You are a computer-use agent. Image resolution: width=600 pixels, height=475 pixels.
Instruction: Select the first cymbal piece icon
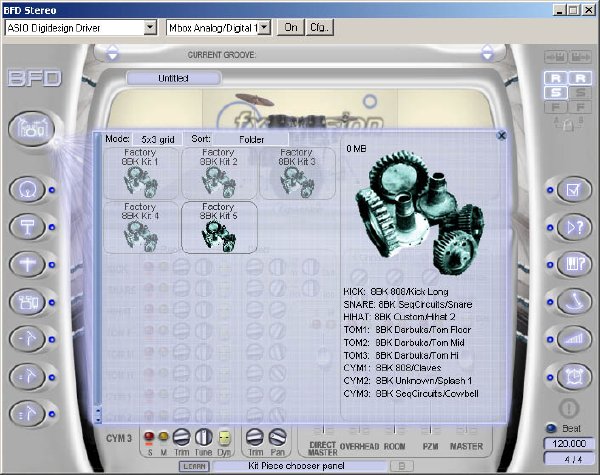click(x=28, y=340)
